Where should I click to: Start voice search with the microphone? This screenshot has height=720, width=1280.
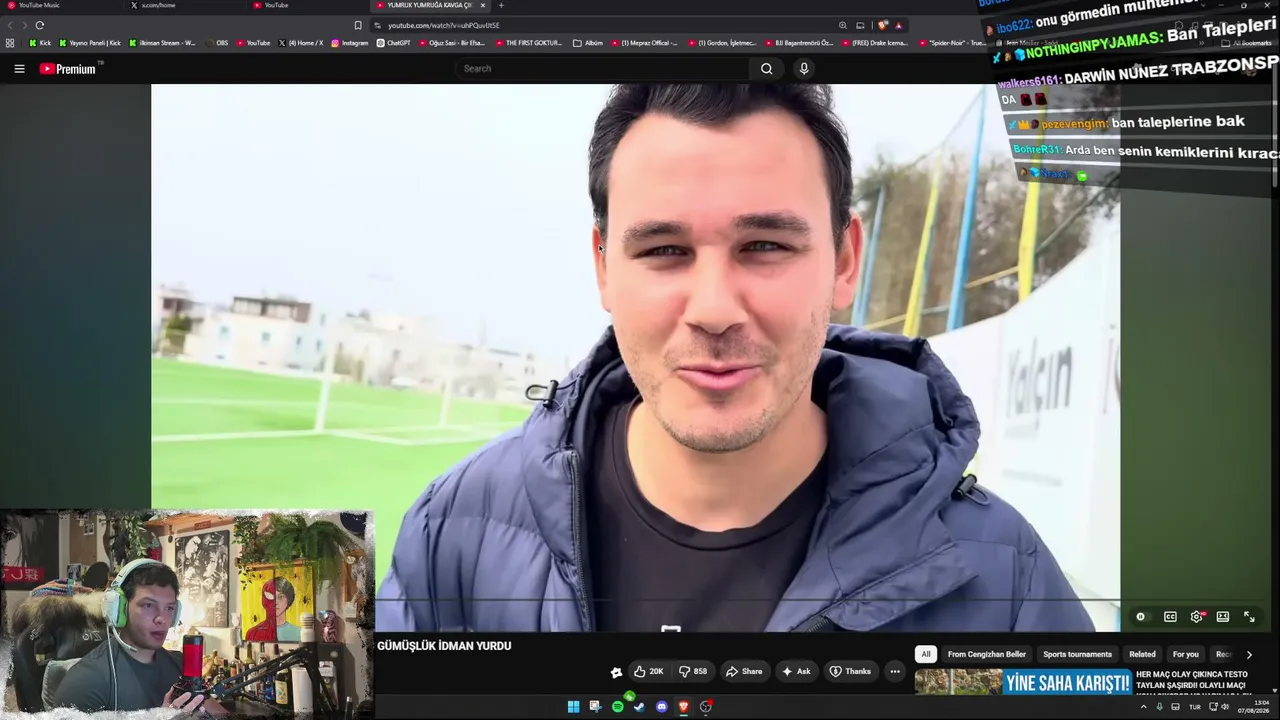803,69
